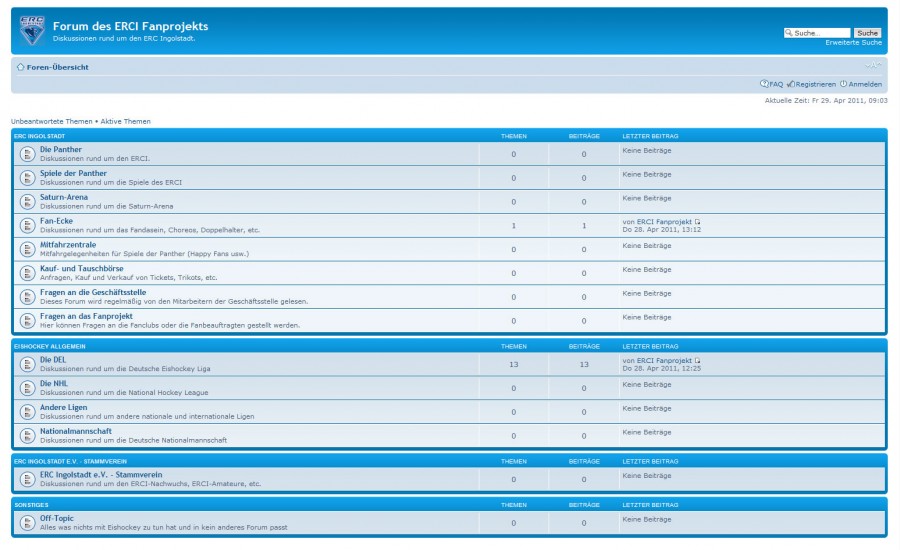Open ERC Ingolstadt e.V. - Stammverein forum link
This screenshot has height=550, width=900.
point(101,475)
